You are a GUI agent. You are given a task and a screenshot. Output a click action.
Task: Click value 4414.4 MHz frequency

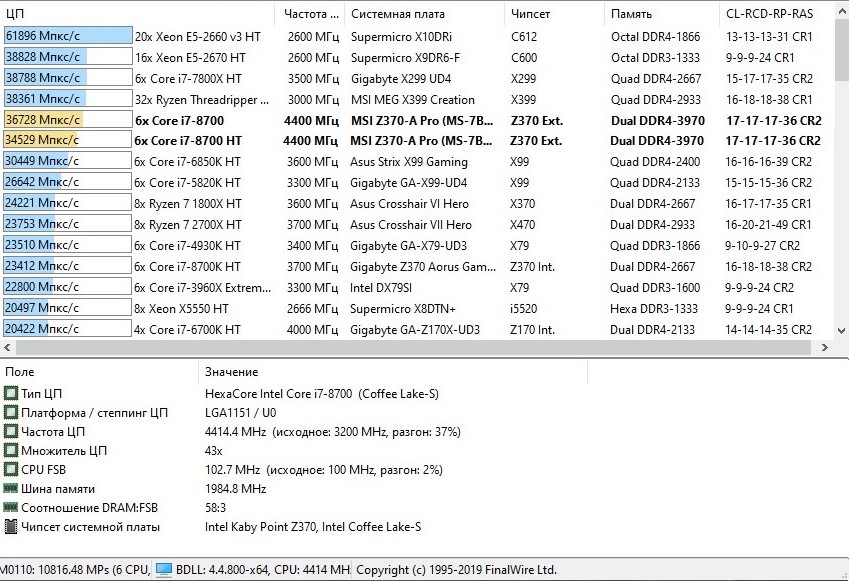[332, 432]
